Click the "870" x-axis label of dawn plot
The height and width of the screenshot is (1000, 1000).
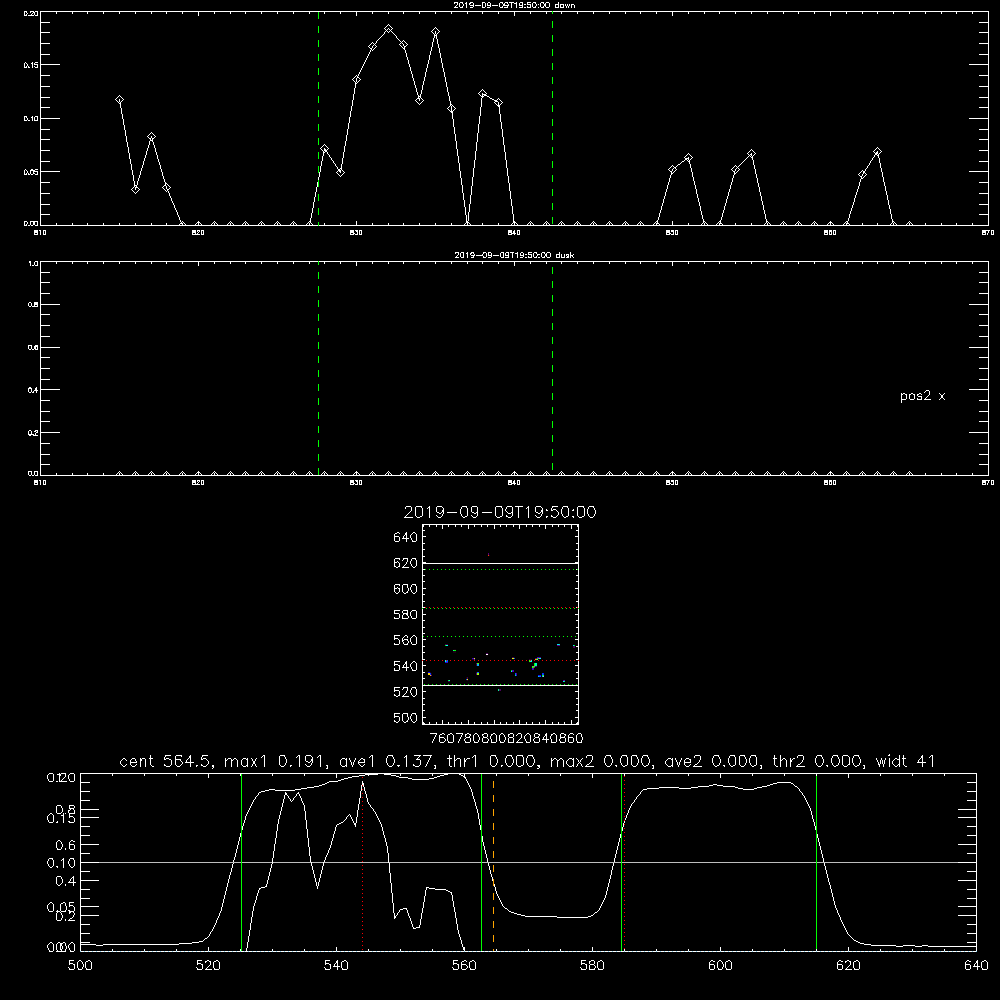pos(987,233)
